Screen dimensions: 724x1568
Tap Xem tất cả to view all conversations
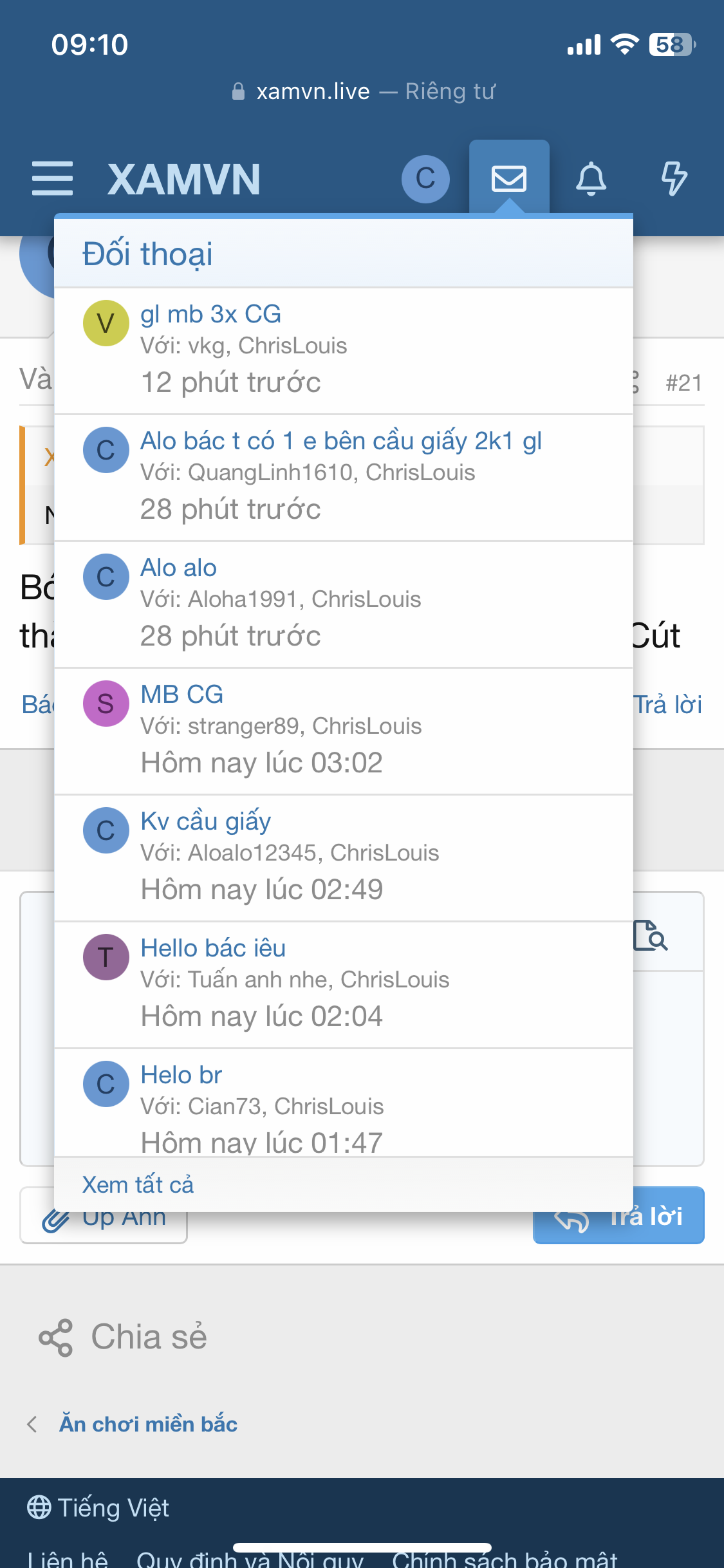pyautogui.click(x=138, y=1184)
